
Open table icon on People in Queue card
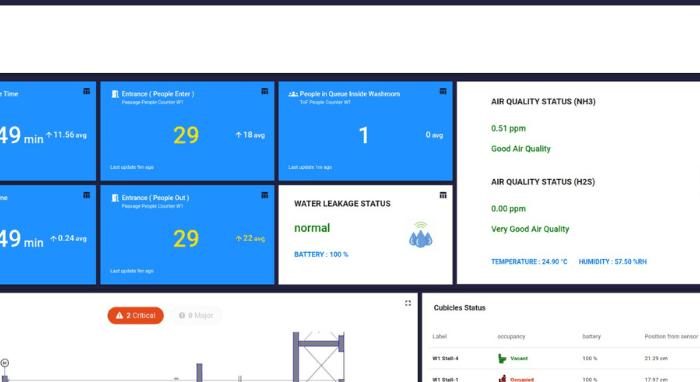coord(443,91)
